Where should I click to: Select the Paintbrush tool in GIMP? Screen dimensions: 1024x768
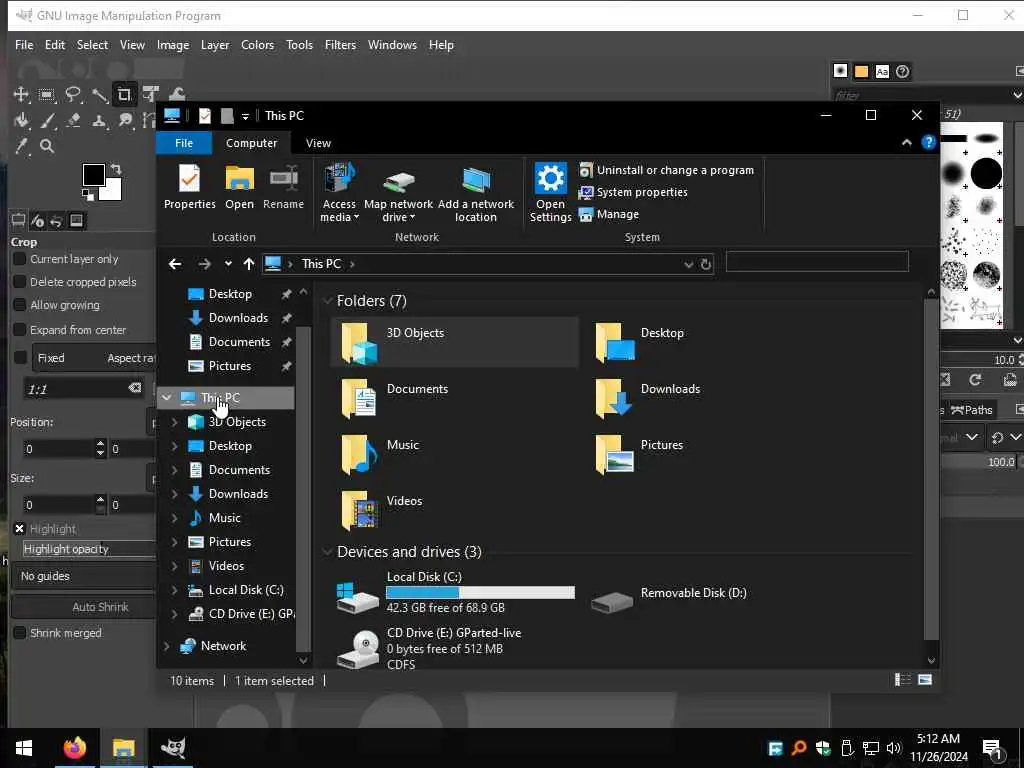coord(47,120)
